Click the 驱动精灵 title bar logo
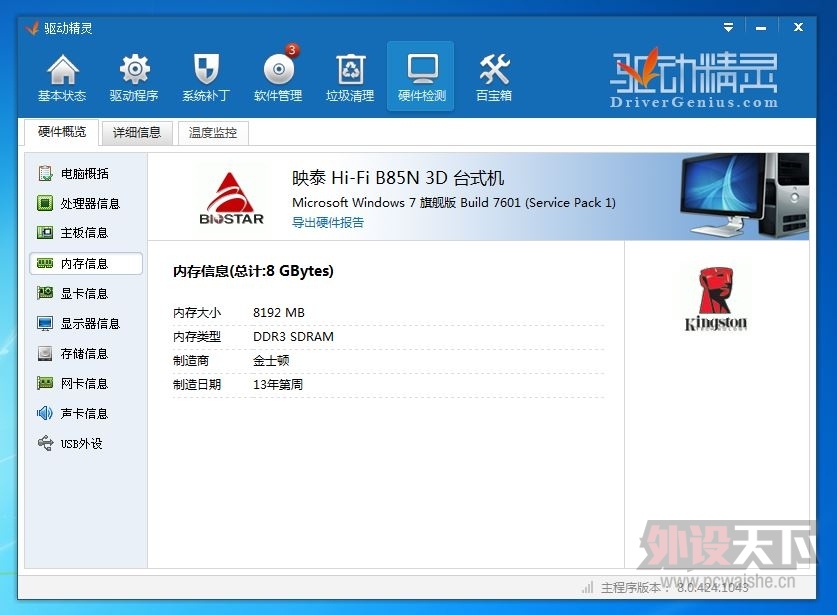Screen dimensions: 837x615 (x=32, y=28)
